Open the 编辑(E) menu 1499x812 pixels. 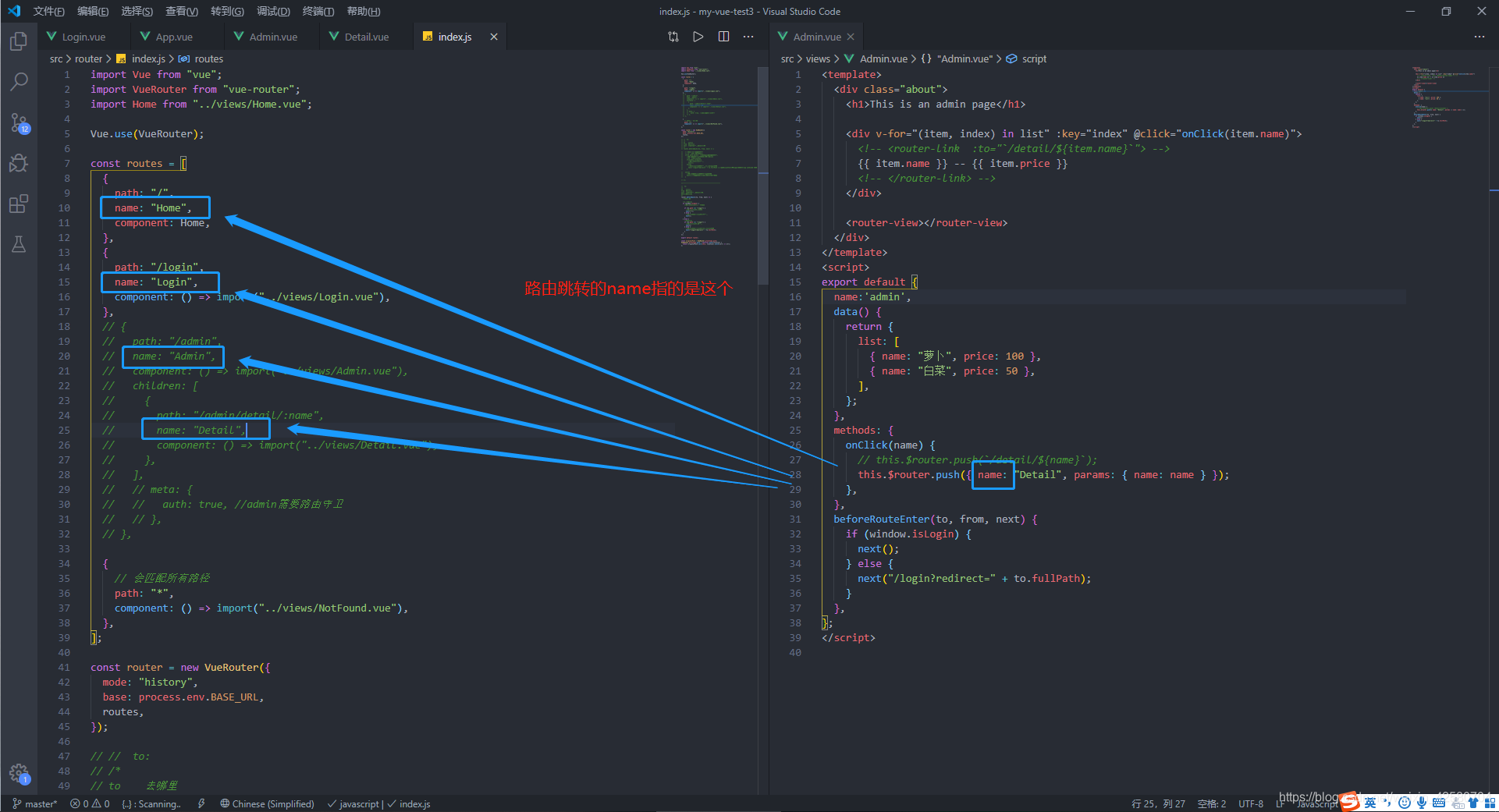click(93, 11)
